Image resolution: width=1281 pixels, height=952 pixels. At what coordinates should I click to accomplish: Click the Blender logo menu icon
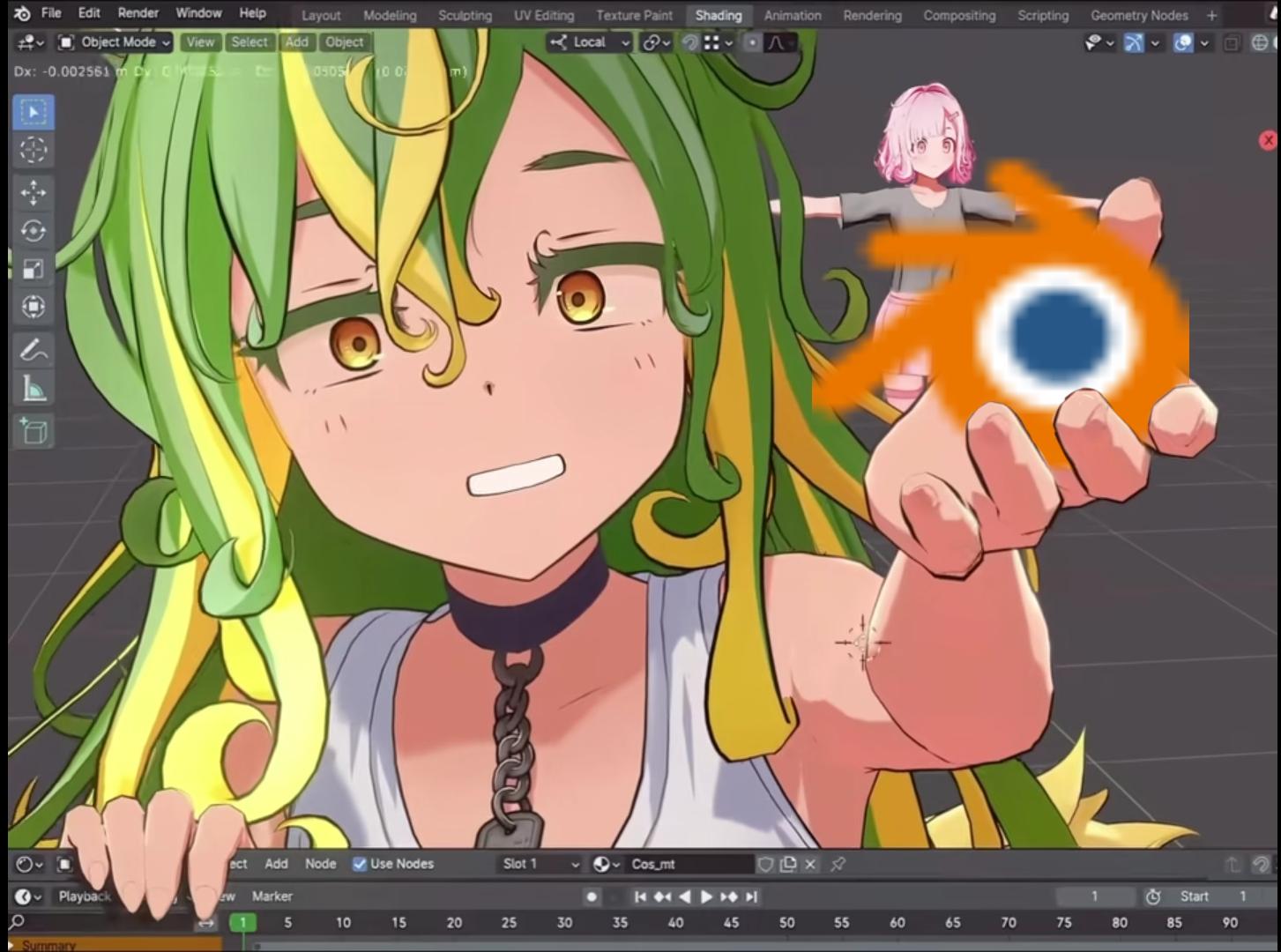[22, 13]
